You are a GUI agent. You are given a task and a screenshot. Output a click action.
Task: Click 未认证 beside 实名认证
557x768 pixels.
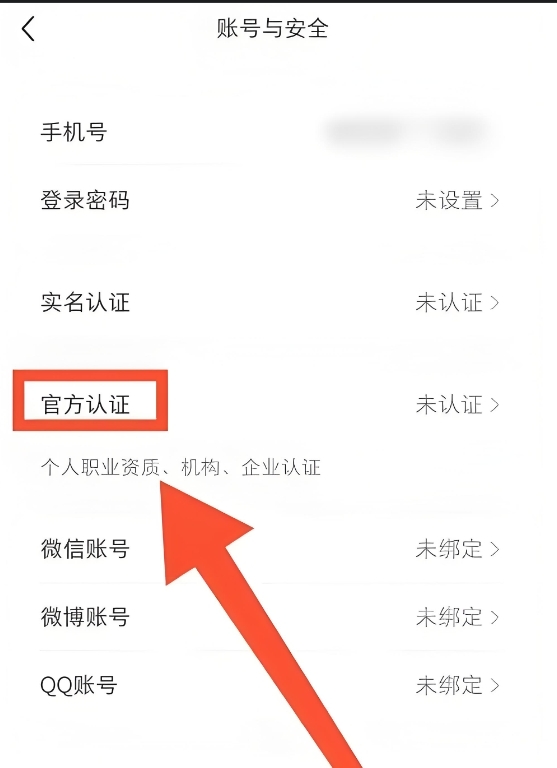449,303
